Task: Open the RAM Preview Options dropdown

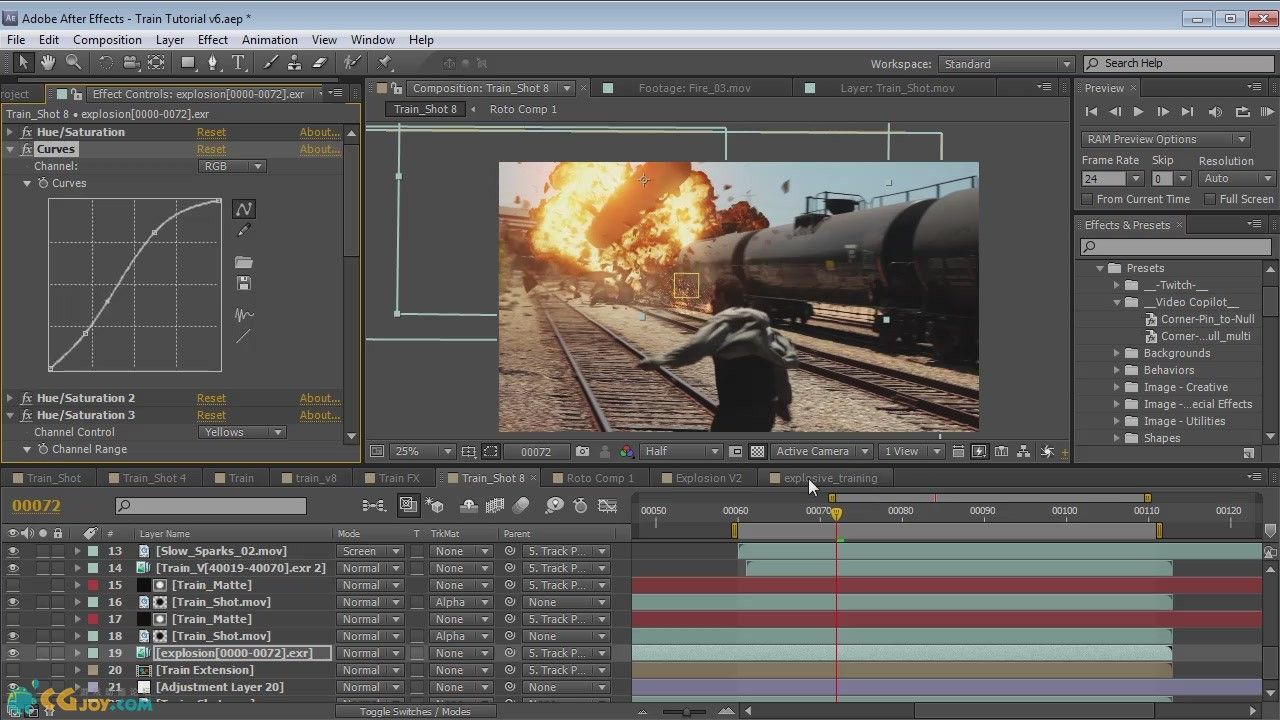Action: (1166, 139)
